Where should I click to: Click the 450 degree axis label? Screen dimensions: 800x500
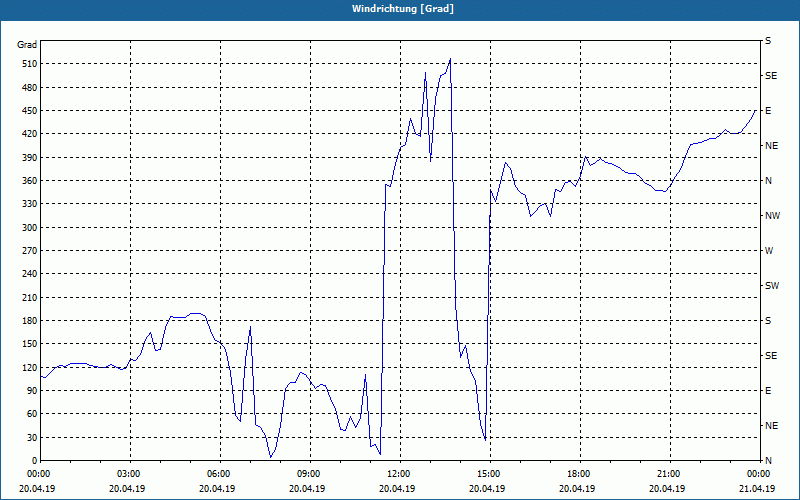(29, 111)
